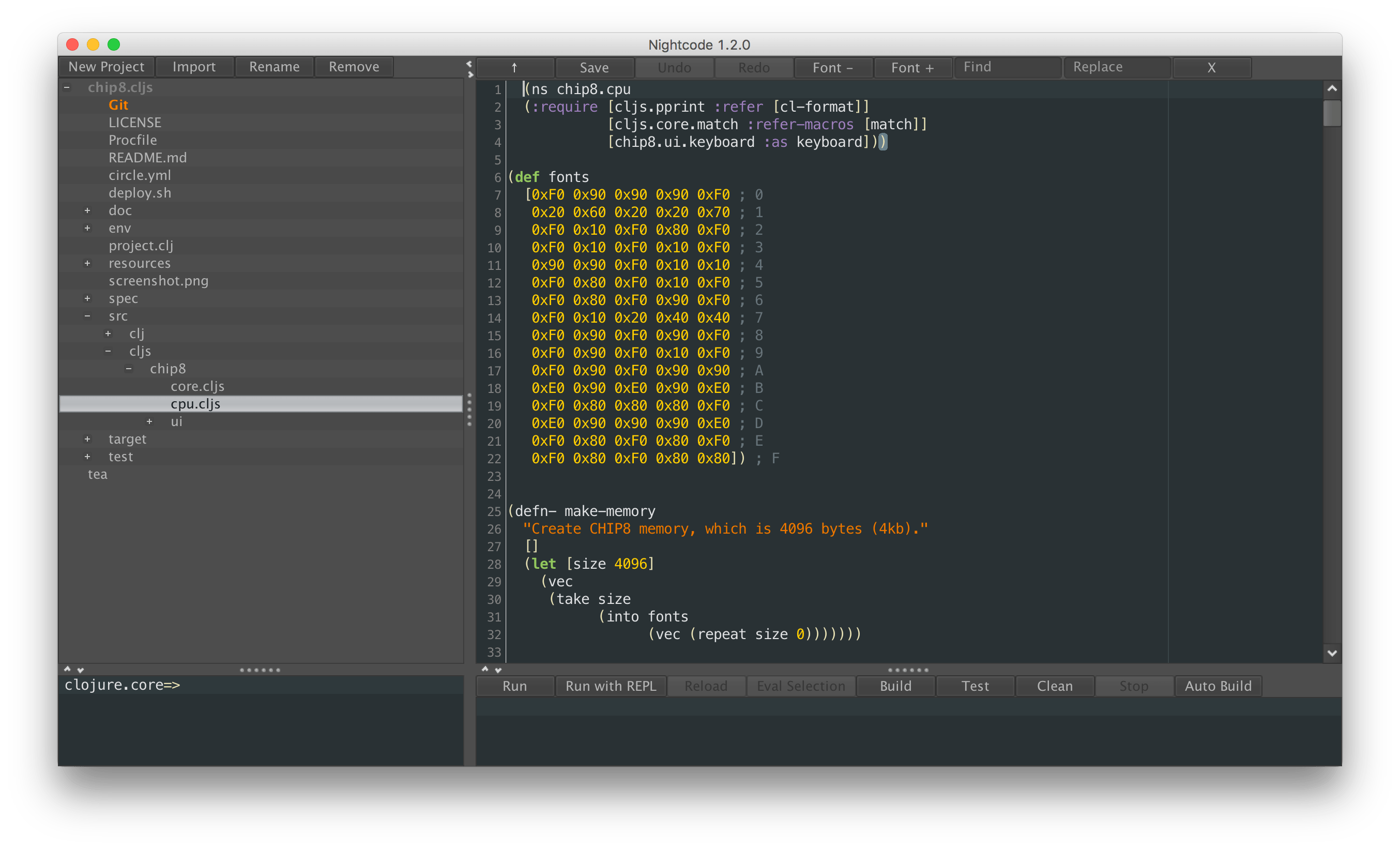Click the build pane collapse arrows
1400x849 pixels.
click(492, 670)
